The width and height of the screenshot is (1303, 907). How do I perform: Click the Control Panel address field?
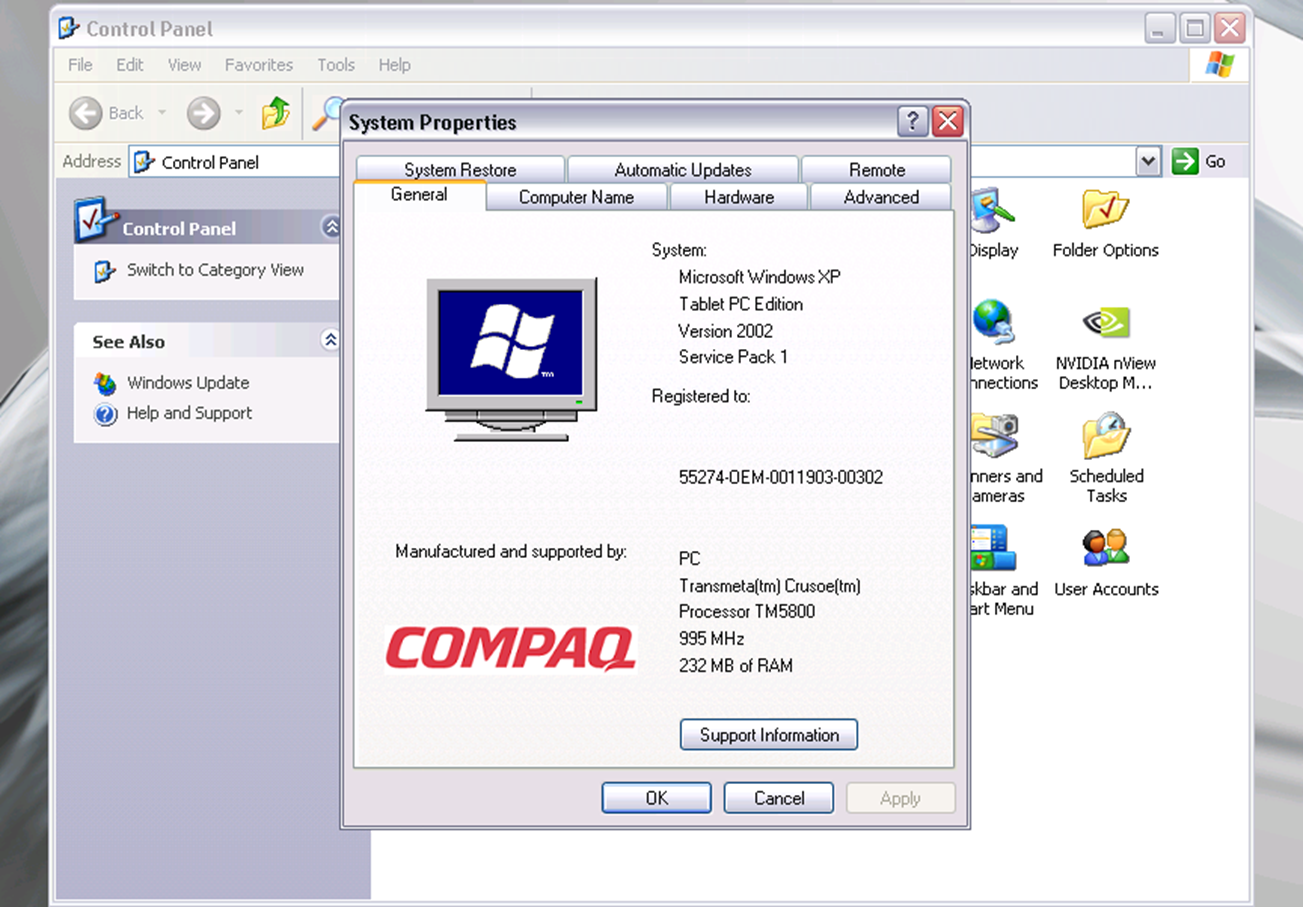[235, 162]
